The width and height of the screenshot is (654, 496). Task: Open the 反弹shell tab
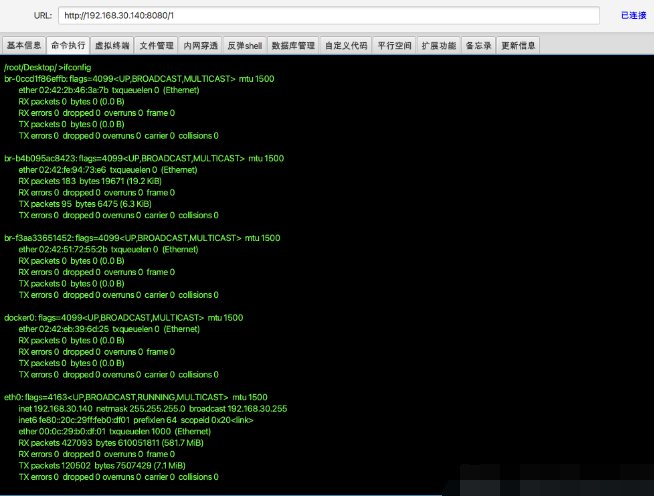pos(245,45)
